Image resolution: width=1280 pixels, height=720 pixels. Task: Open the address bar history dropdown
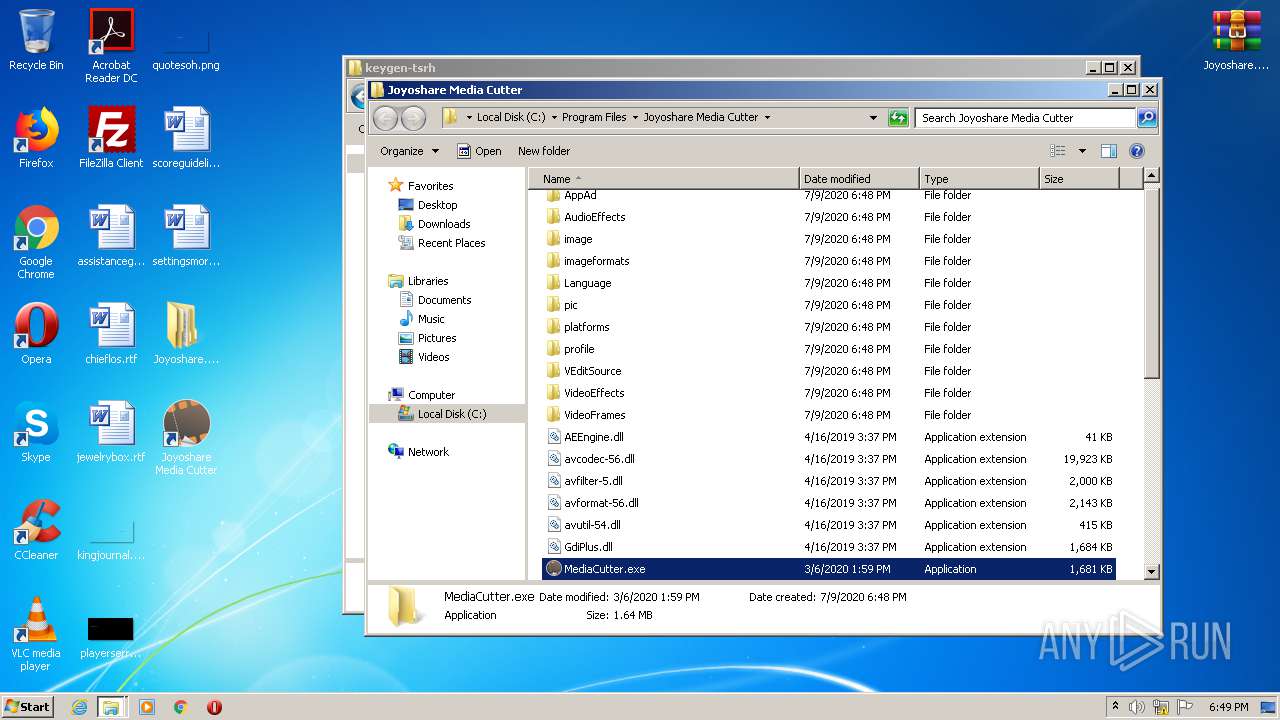tap(873, 118)
